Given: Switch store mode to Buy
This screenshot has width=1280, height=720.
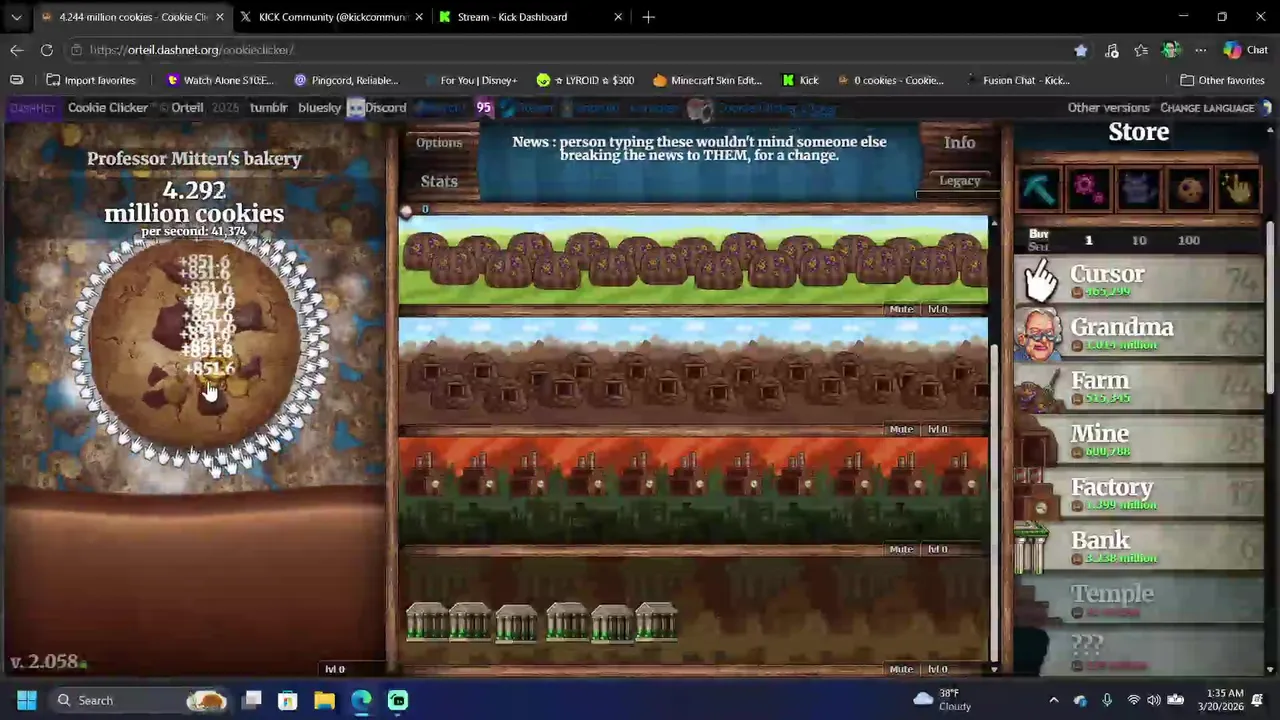Looking at the screenshot, I should tap(1038, 234).
